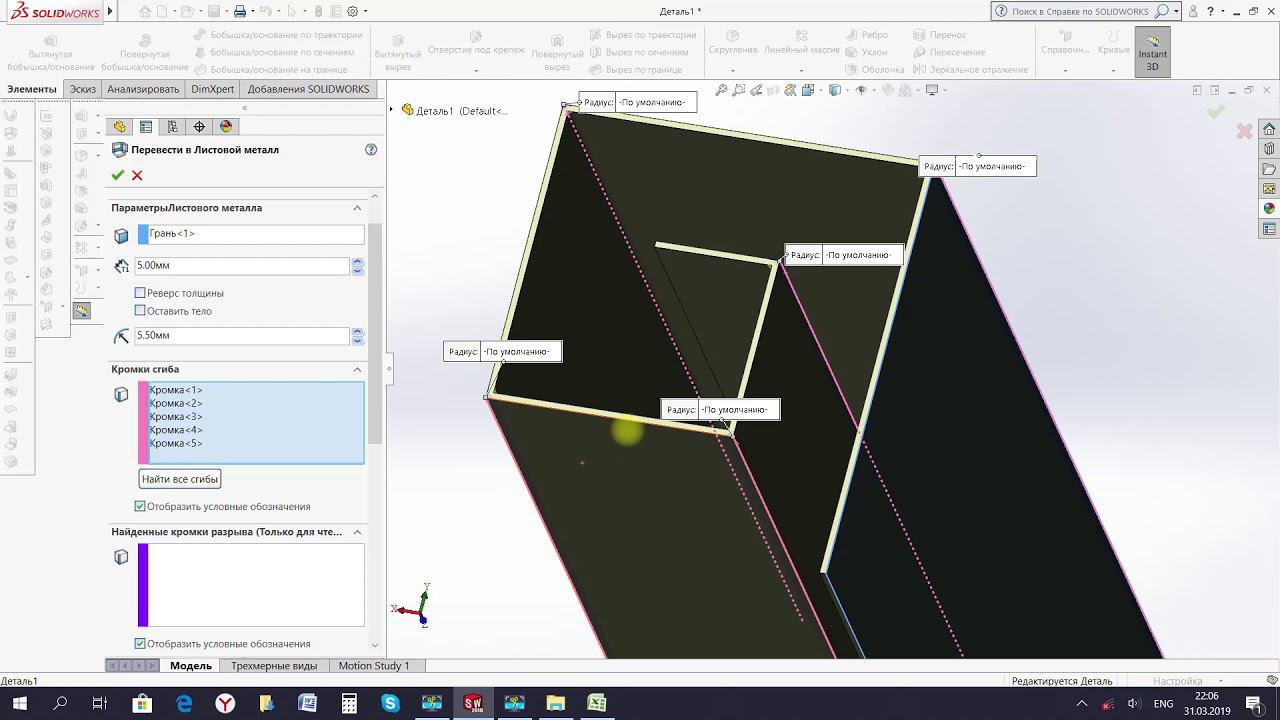
Task: Open the ConfigurationManager tab icon
Action: (x=173, y=127)
